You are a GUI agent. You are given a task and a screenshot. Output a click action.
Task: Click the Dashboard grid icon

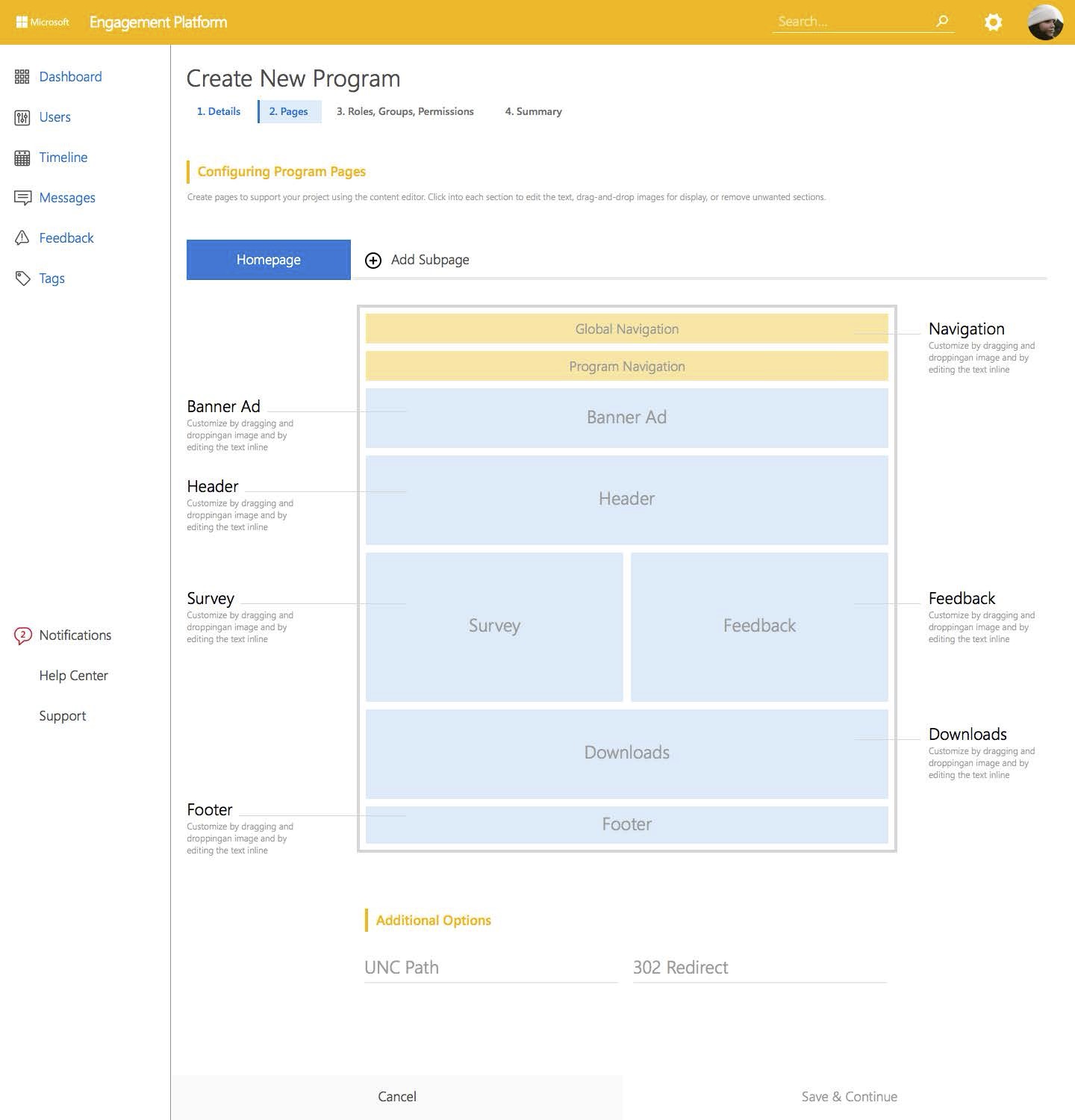click(x=22, y=77)
